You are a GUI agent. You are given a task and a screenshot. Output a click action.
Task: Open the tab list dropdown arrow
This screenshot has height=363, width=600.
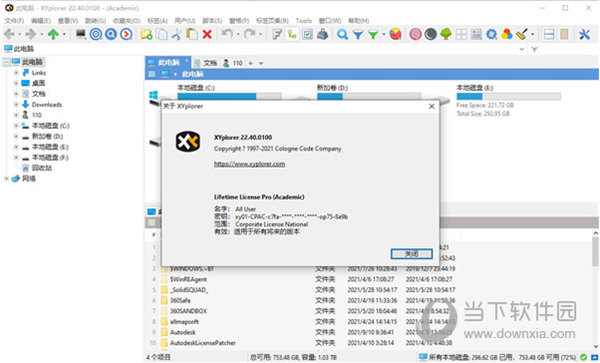(261, 63)
